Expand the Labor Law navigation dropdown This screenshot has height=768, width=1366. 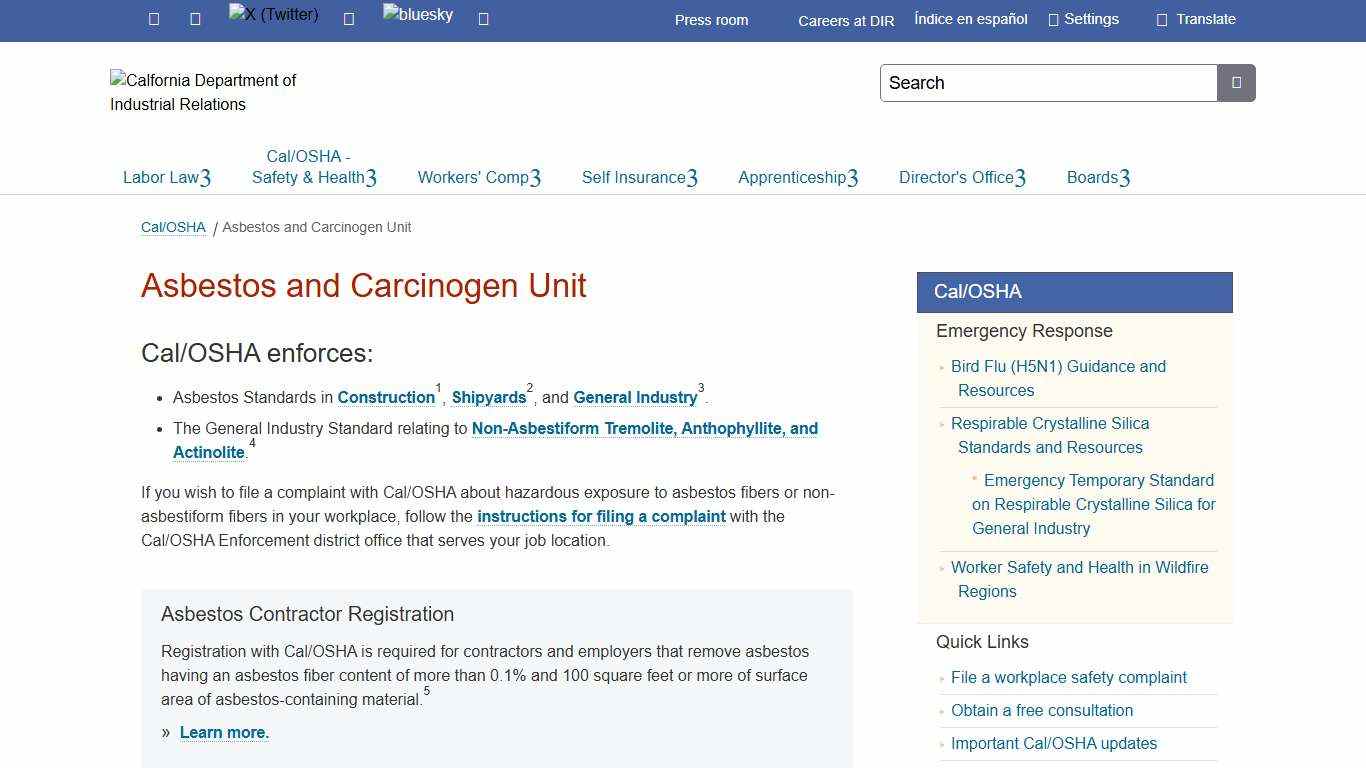click(x=167, y=177)
